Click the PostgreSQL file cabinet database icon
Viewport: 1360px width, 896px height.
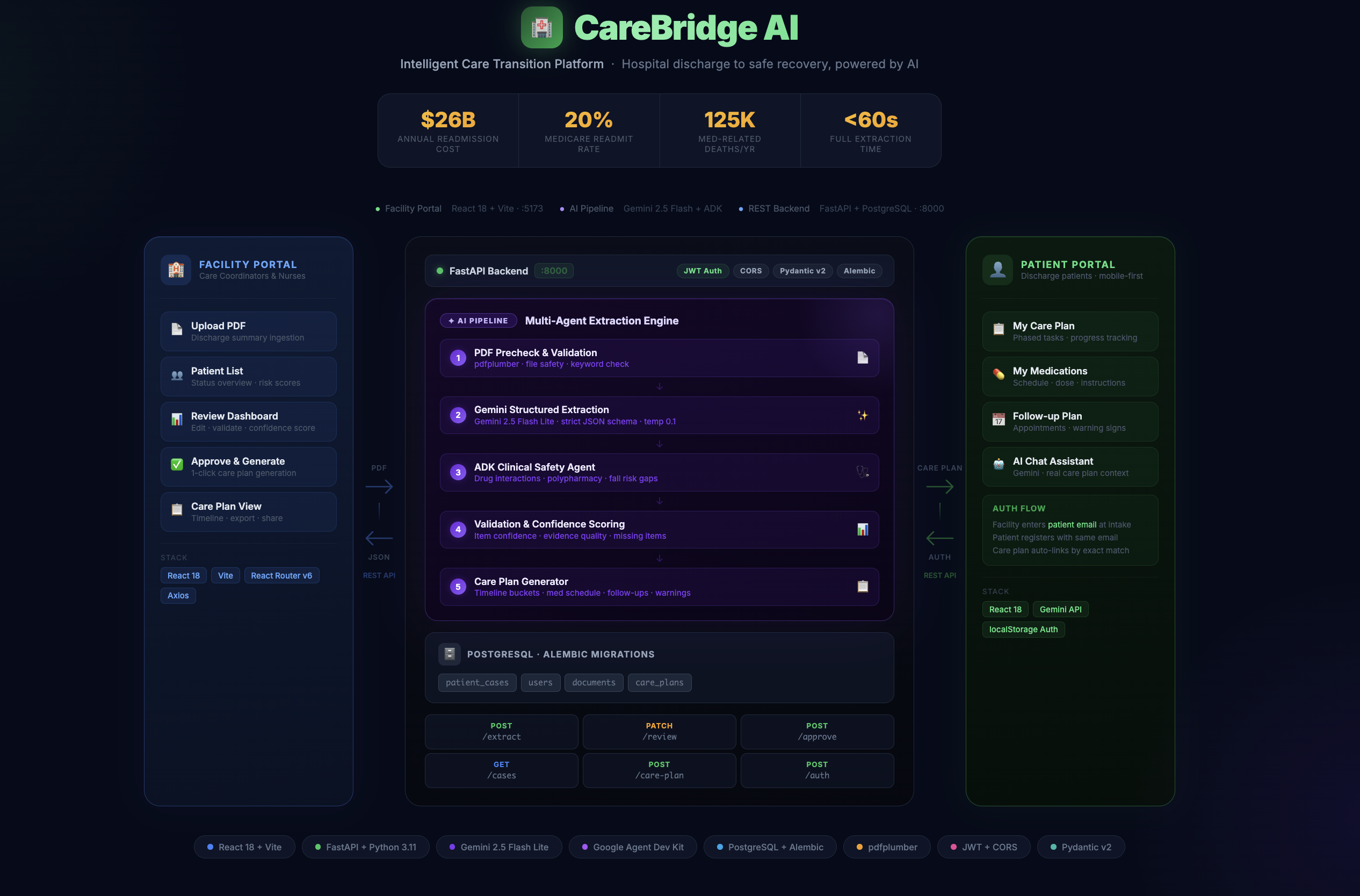coord(449,654)
